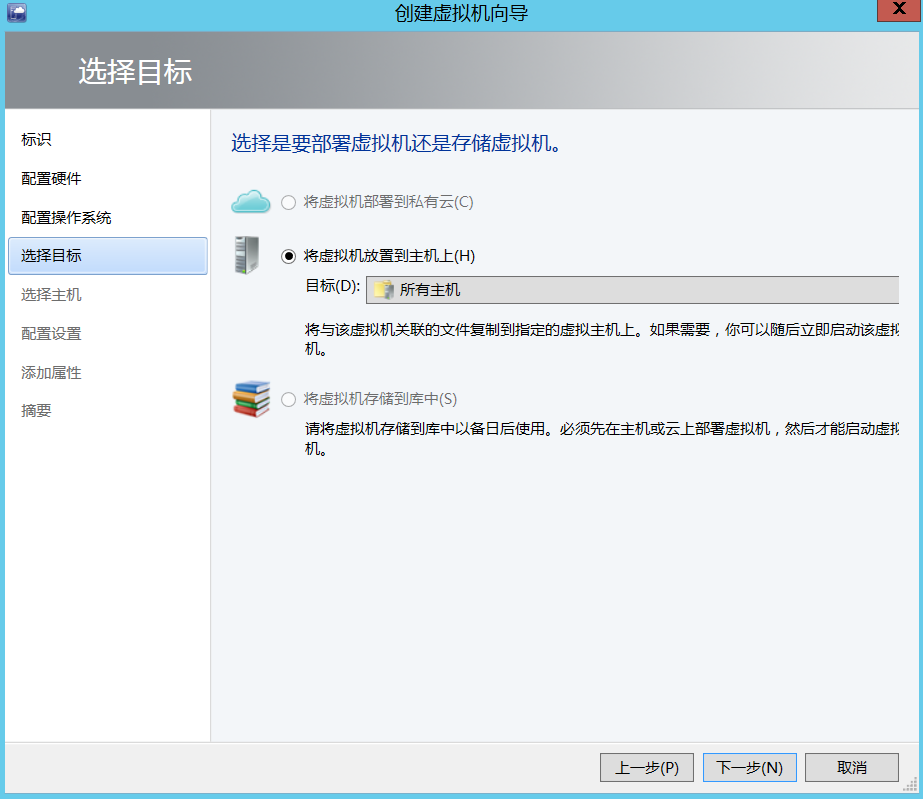Click the 上一步(P) button
923x799 pixels.
tap(647, 767)
